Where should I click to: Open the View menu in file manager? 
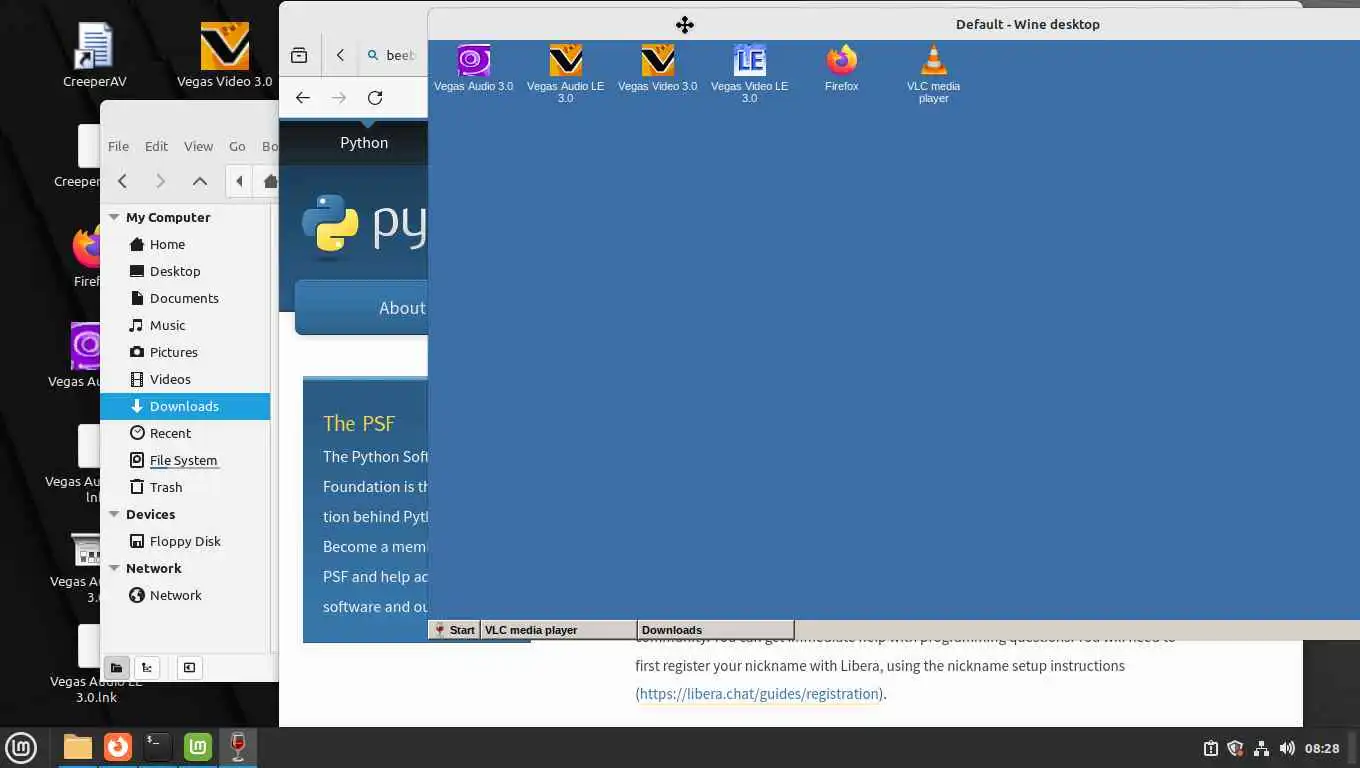(x=198, y=146)
